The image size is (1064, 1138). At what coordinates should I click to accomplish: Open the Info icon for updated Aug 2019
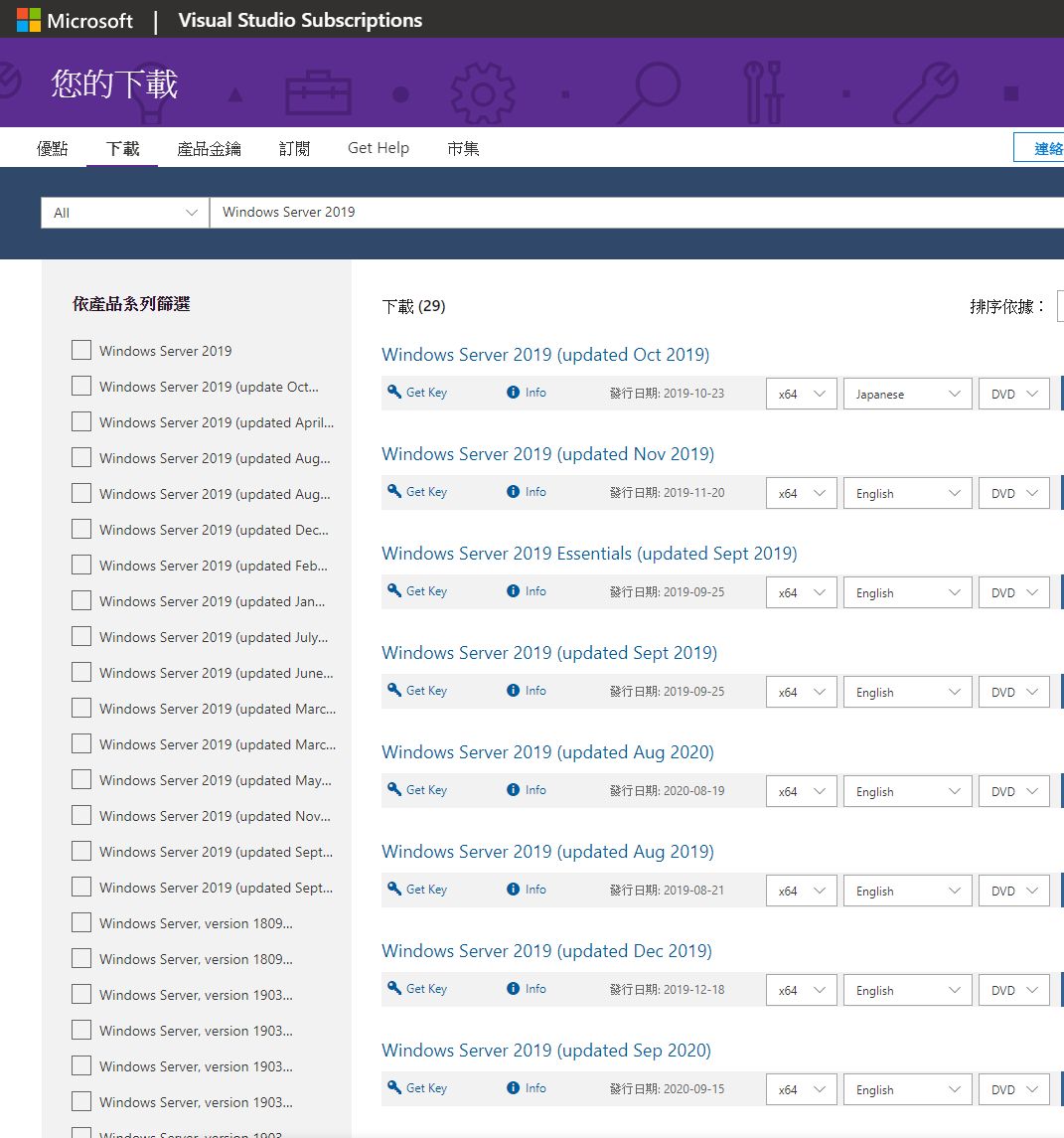pyautogui.click(x=513, y=890)
